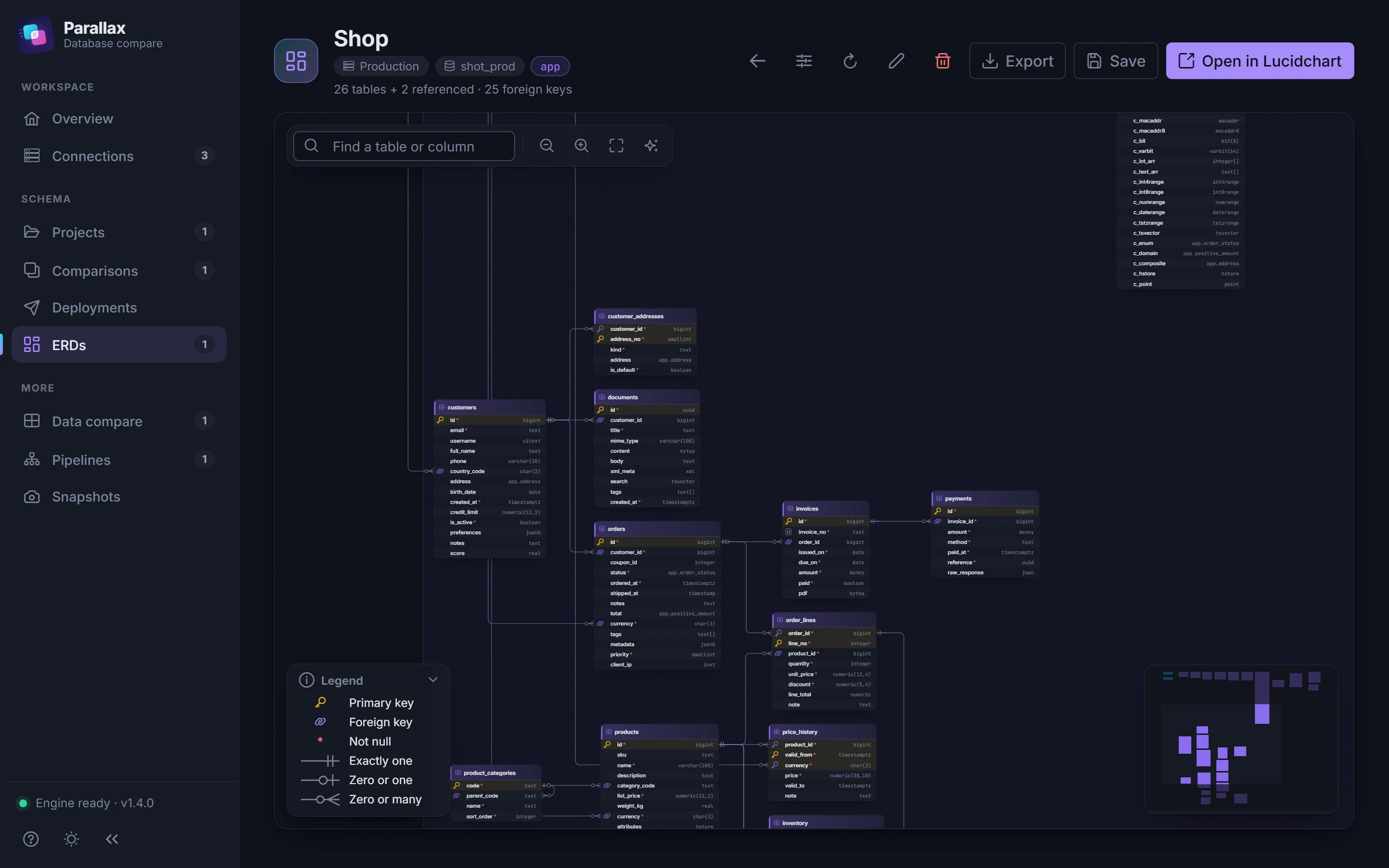Select the payments table header
Screen dimensions: 1389x868
[x=985, y=498]
